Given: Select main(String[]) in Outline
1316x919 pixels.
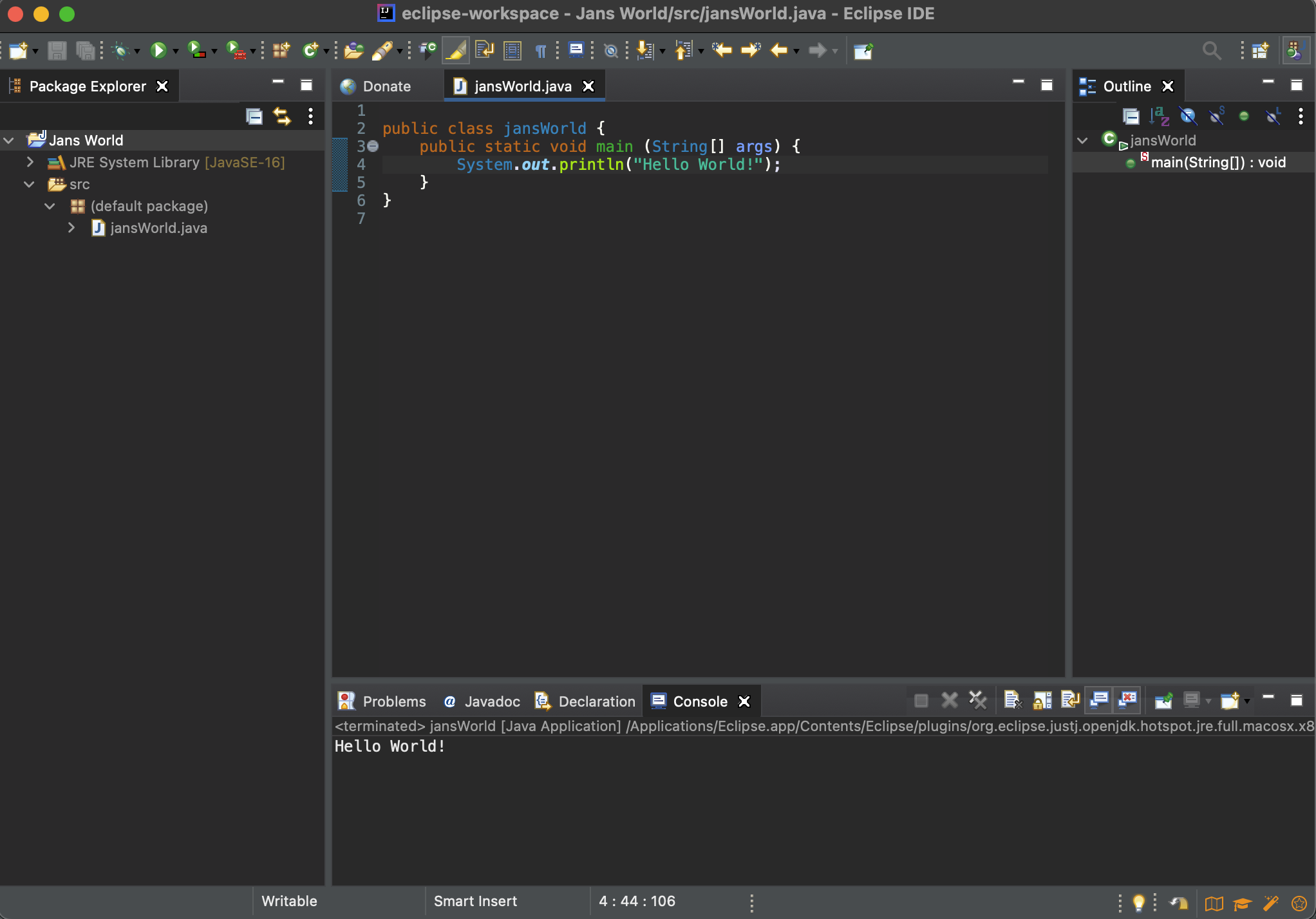Looking at the screenshot, I should pyautogui.click(x=1217, y=162).
